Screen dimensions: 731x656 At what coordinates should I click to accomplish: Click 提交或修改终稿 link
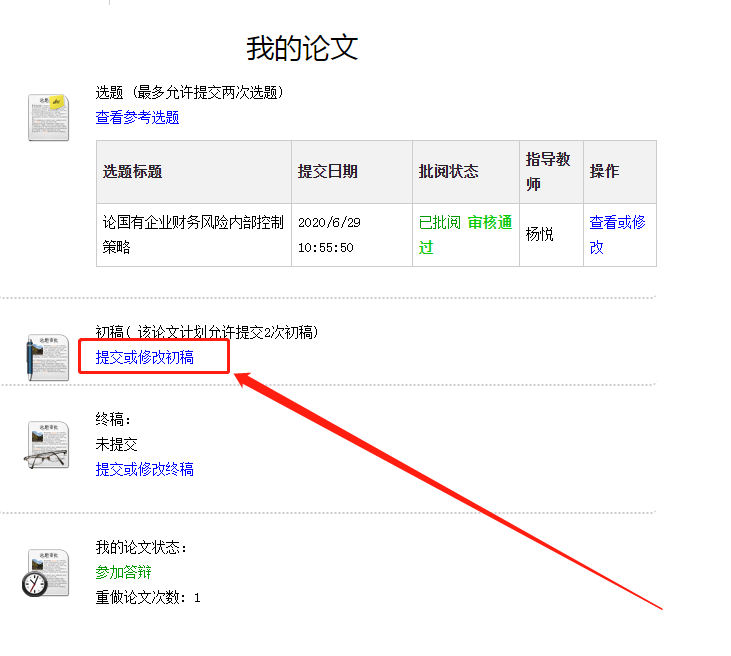[145, 469]
